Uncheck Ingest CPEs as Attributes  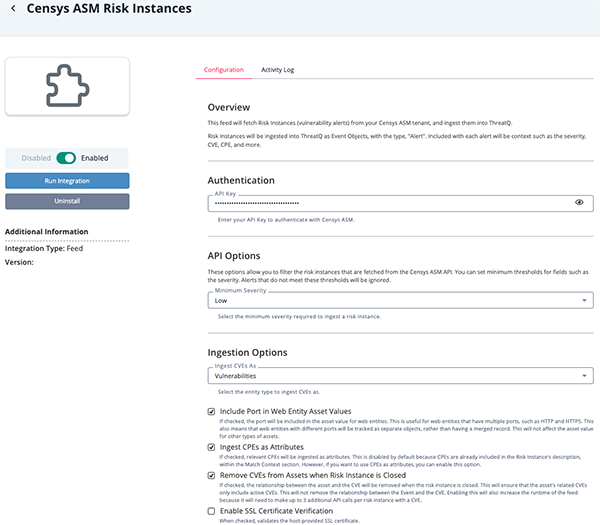click(211, 447)
